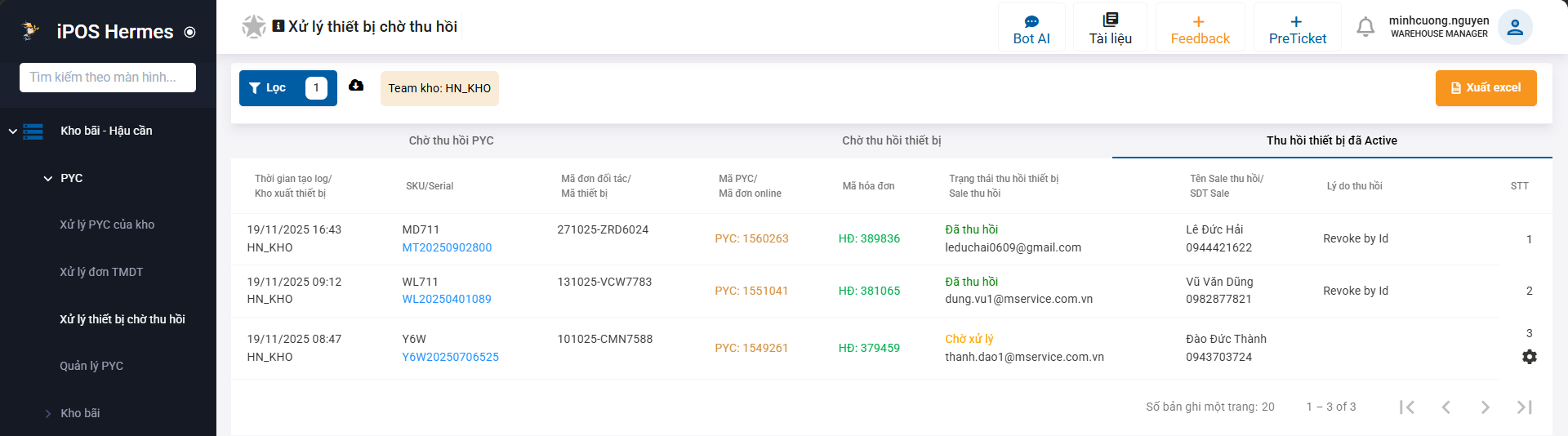1568x436 pixels.
Task: Click partner order code 131025-VCW7783
Action: pos(604,282)
